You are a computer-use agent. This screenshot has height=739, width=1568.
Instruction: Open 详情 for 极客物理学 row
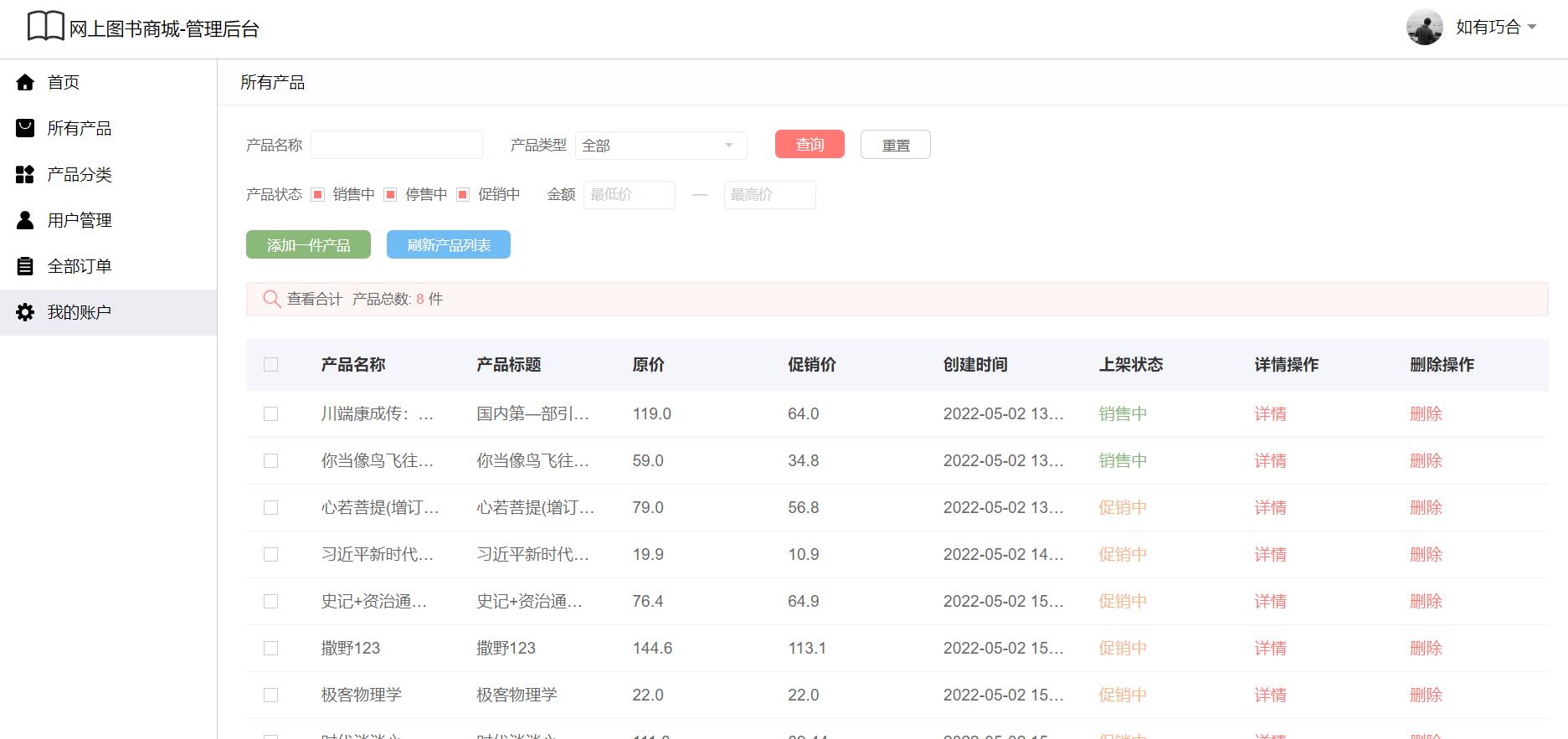click(x=1270, y=695)
